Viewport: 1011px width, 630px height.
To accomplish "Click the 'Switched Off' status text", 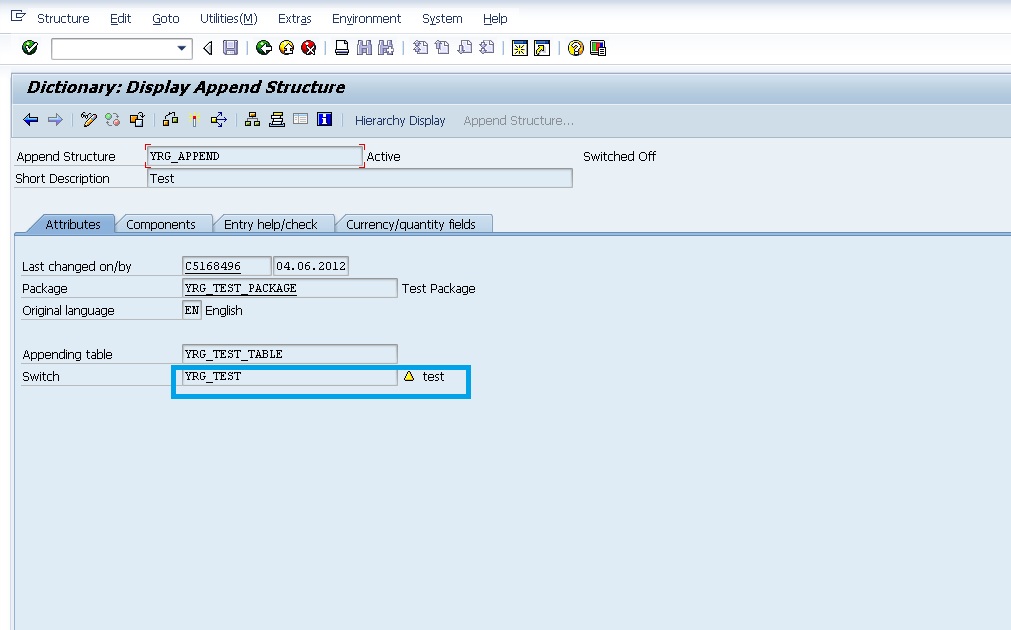I will click(x=620, y=156).
